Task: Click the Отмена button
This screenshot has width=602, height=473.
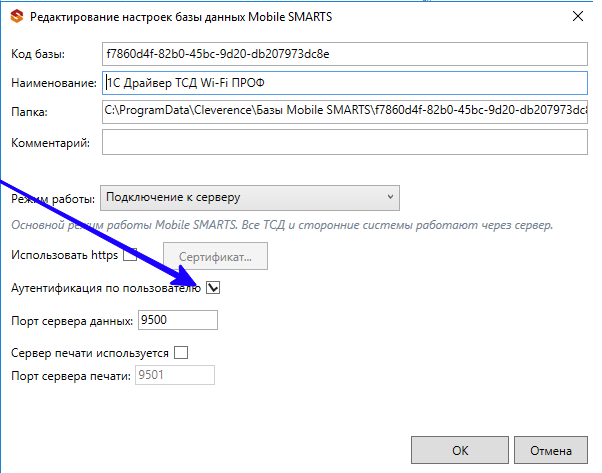Action: (551, 450)
